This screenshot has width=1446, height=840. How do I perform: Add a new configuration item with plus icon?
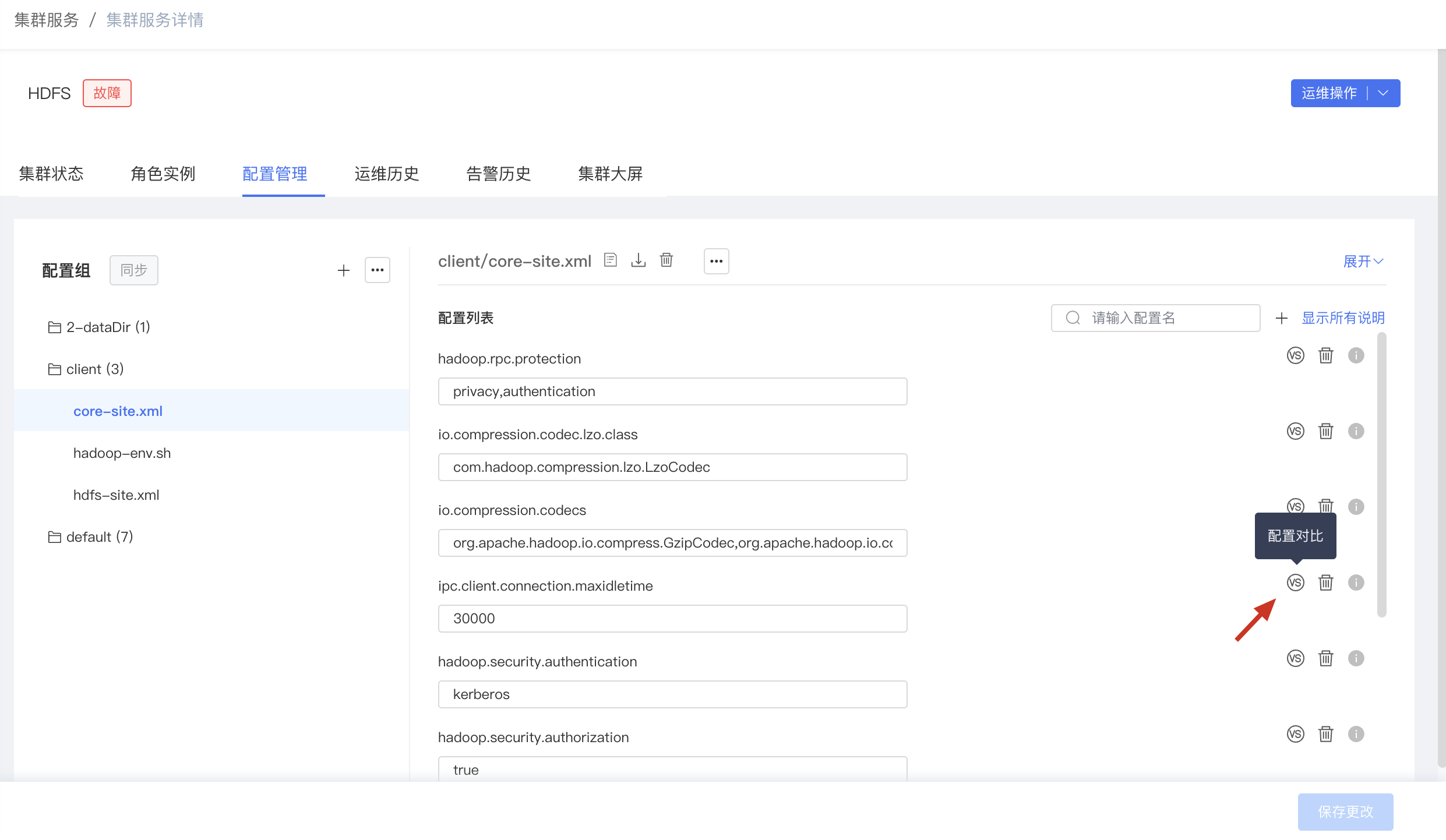[1282, 317]
